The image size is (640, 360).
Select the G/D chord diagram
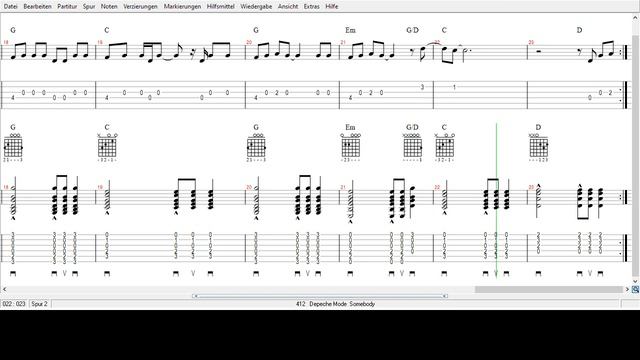point(412,147)
